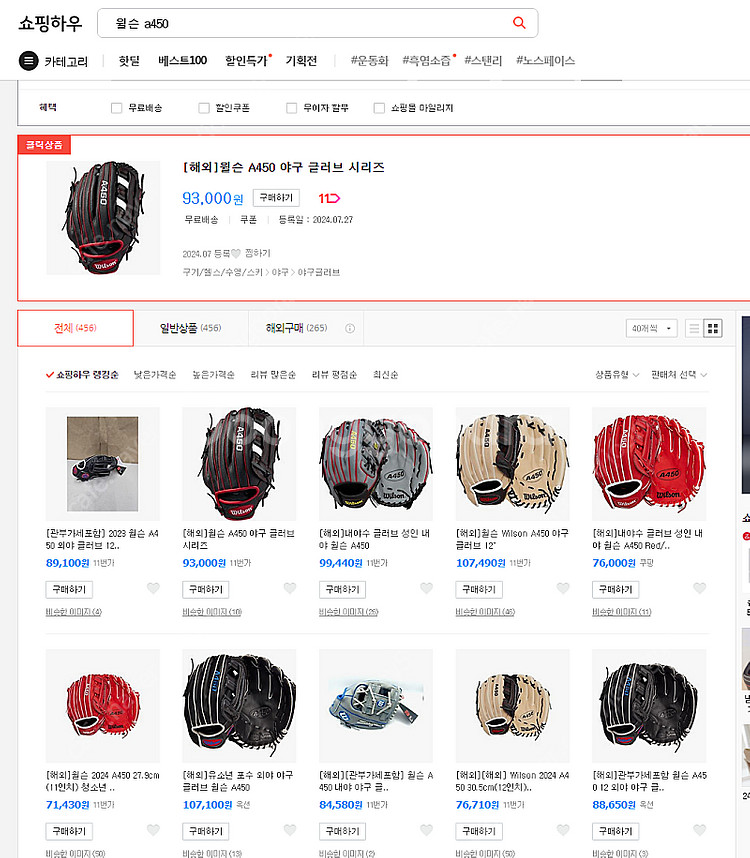The width and height of the screenshot is (750, 858).
Task: Favorite the 88,650원 glove heart icon
Action: coord(700,830)
